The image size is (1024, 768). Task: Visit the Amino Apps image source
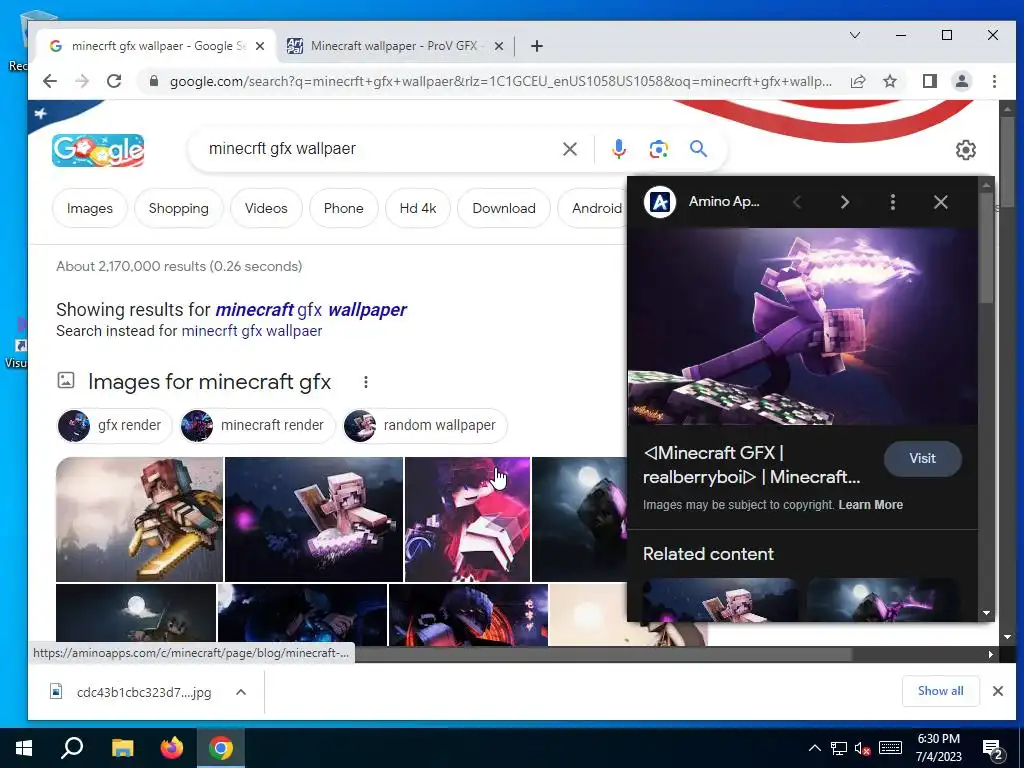coord(922,458)
